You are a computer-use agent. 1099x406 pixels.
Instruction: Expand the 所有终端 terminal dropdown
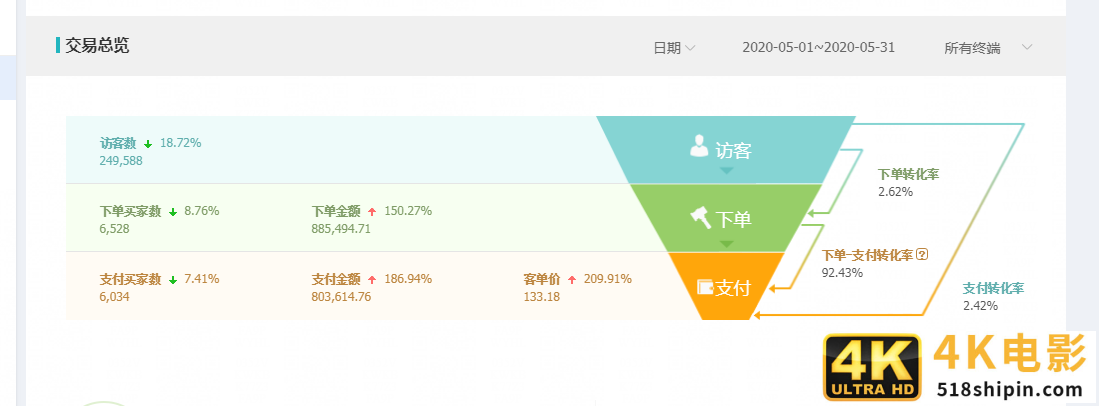(988, 48)
